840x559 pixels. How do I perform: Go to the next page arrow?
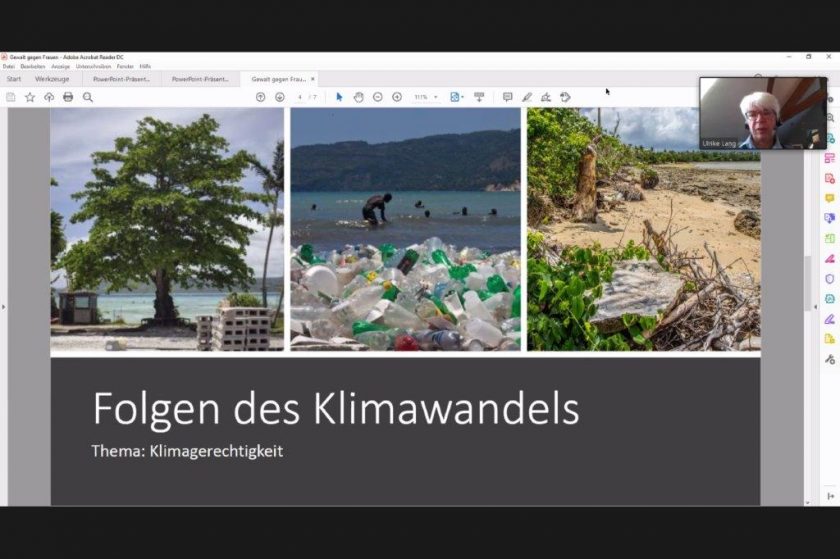[x=280, y=97]
